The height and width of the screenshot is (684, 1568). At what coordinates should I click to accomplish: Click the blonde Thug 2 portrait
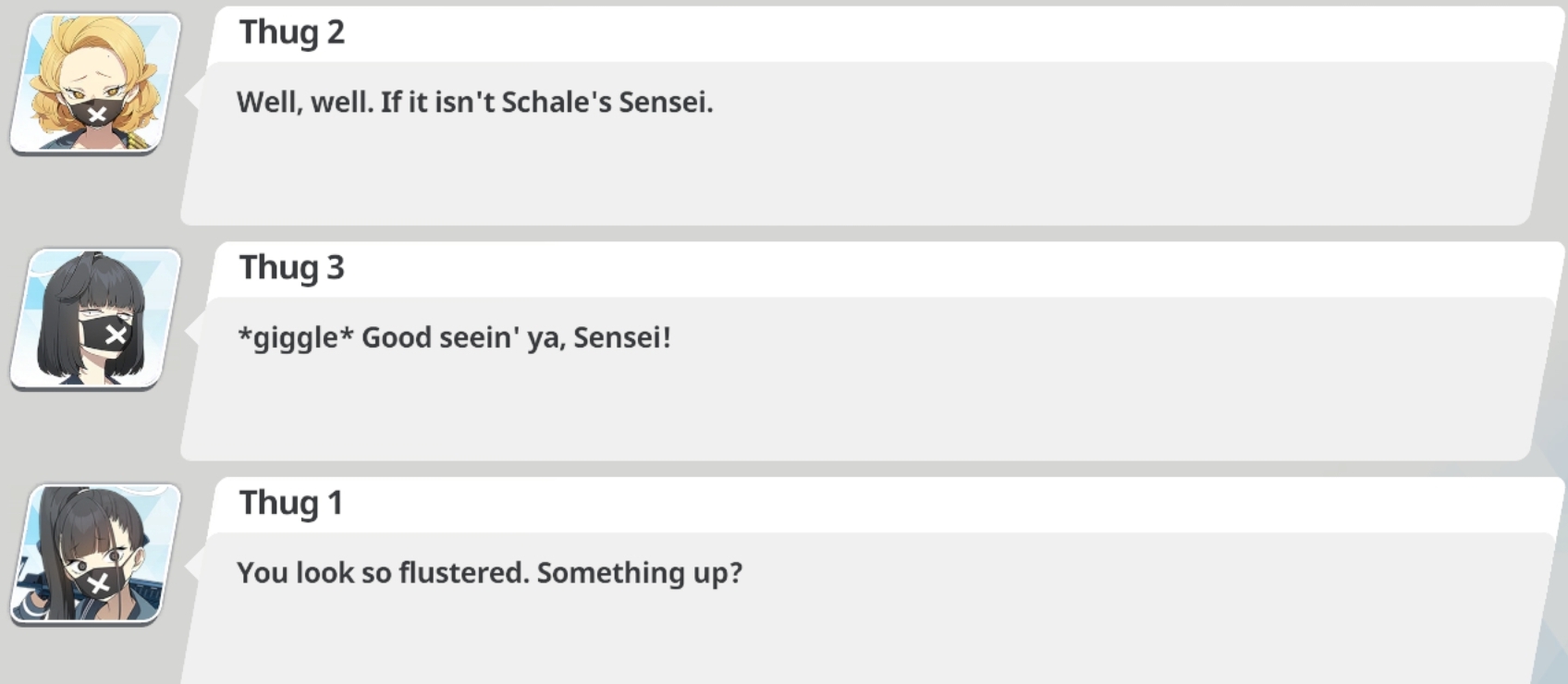tap(95, 83)
